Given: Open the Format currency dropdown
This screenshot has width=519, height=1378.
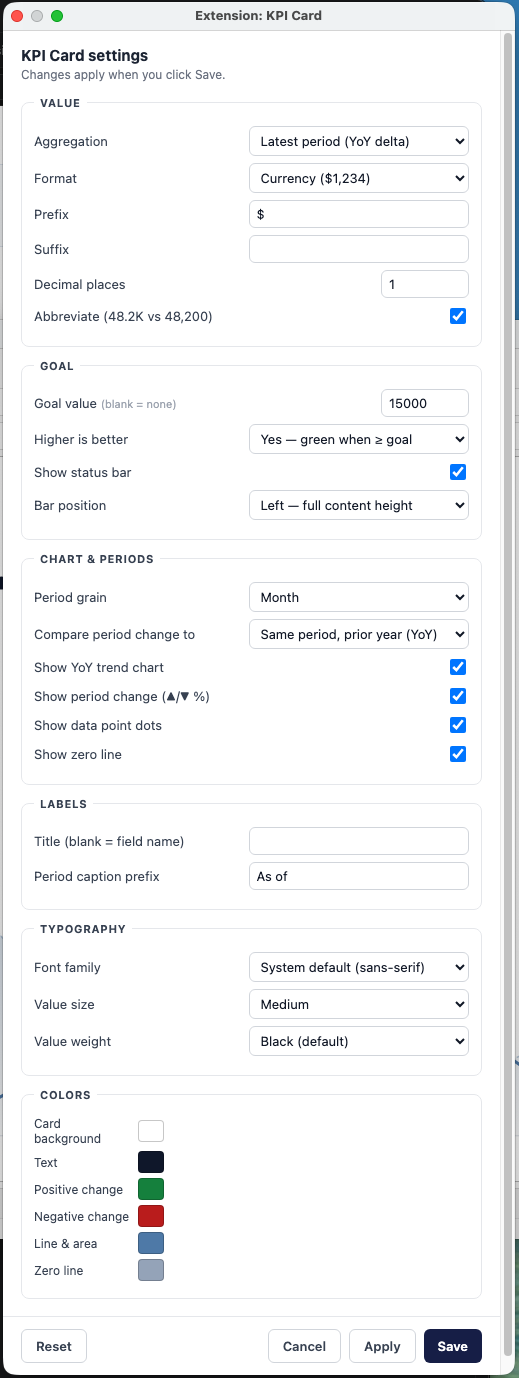Looking at the screenshot, I should (x=358, y=178).
